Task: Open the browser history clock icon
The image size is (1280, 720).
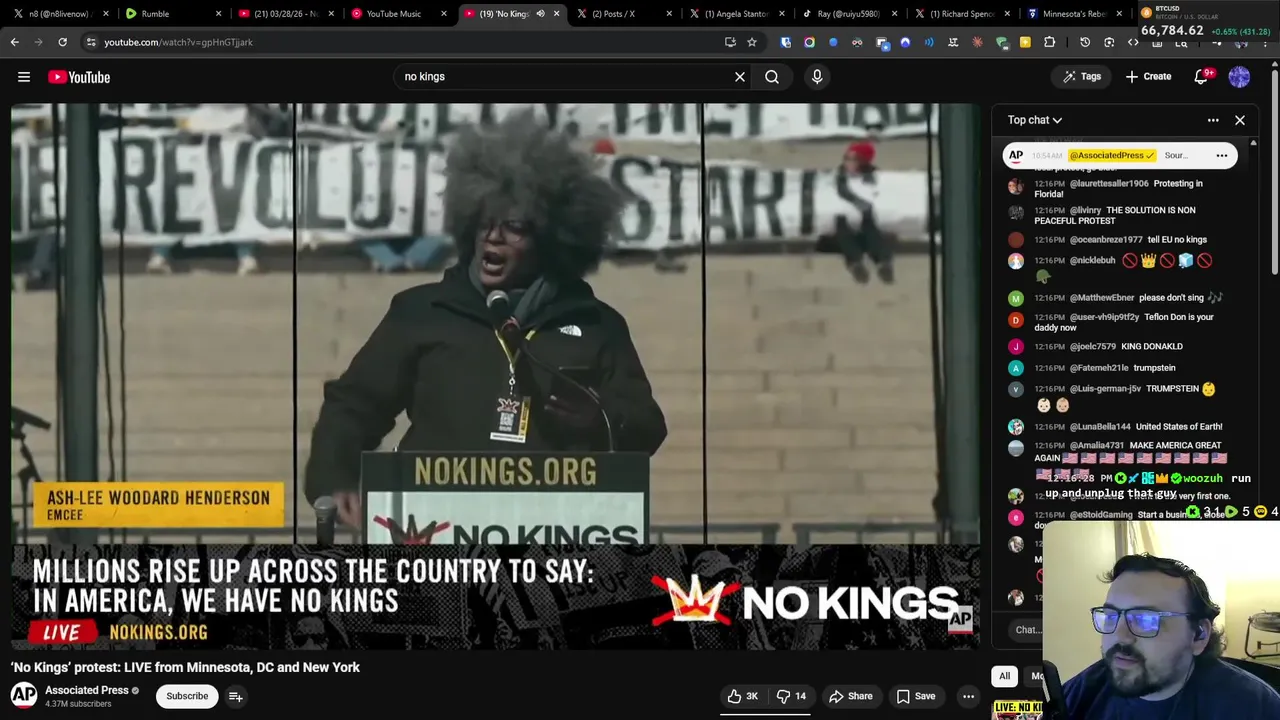Action: pyautogui.click(x=1085, y=42)
